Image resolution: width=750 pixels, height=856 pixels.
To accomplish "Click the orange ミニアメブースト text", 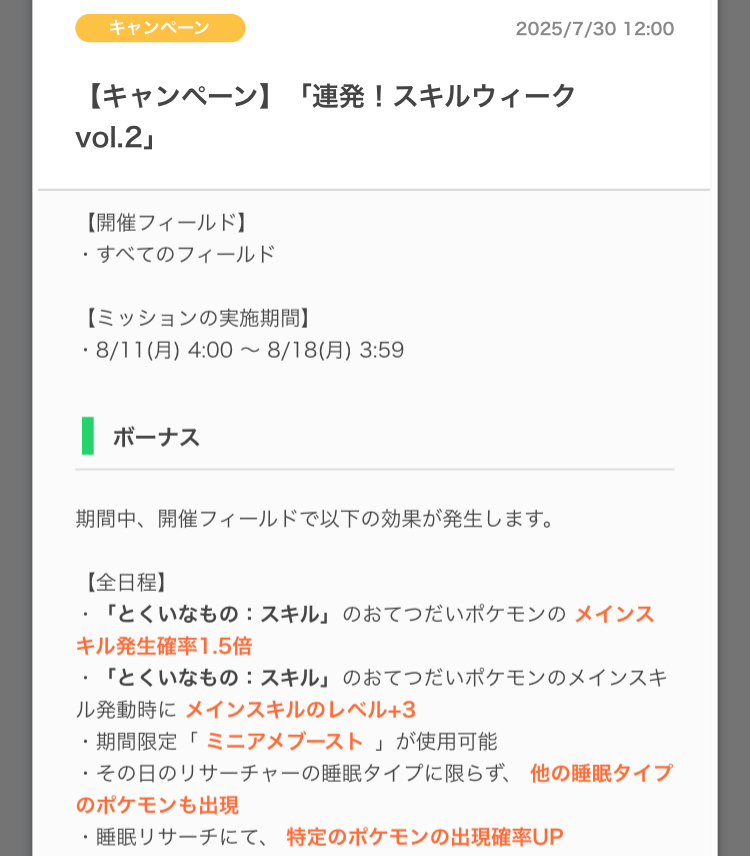I will pos(285,741).
